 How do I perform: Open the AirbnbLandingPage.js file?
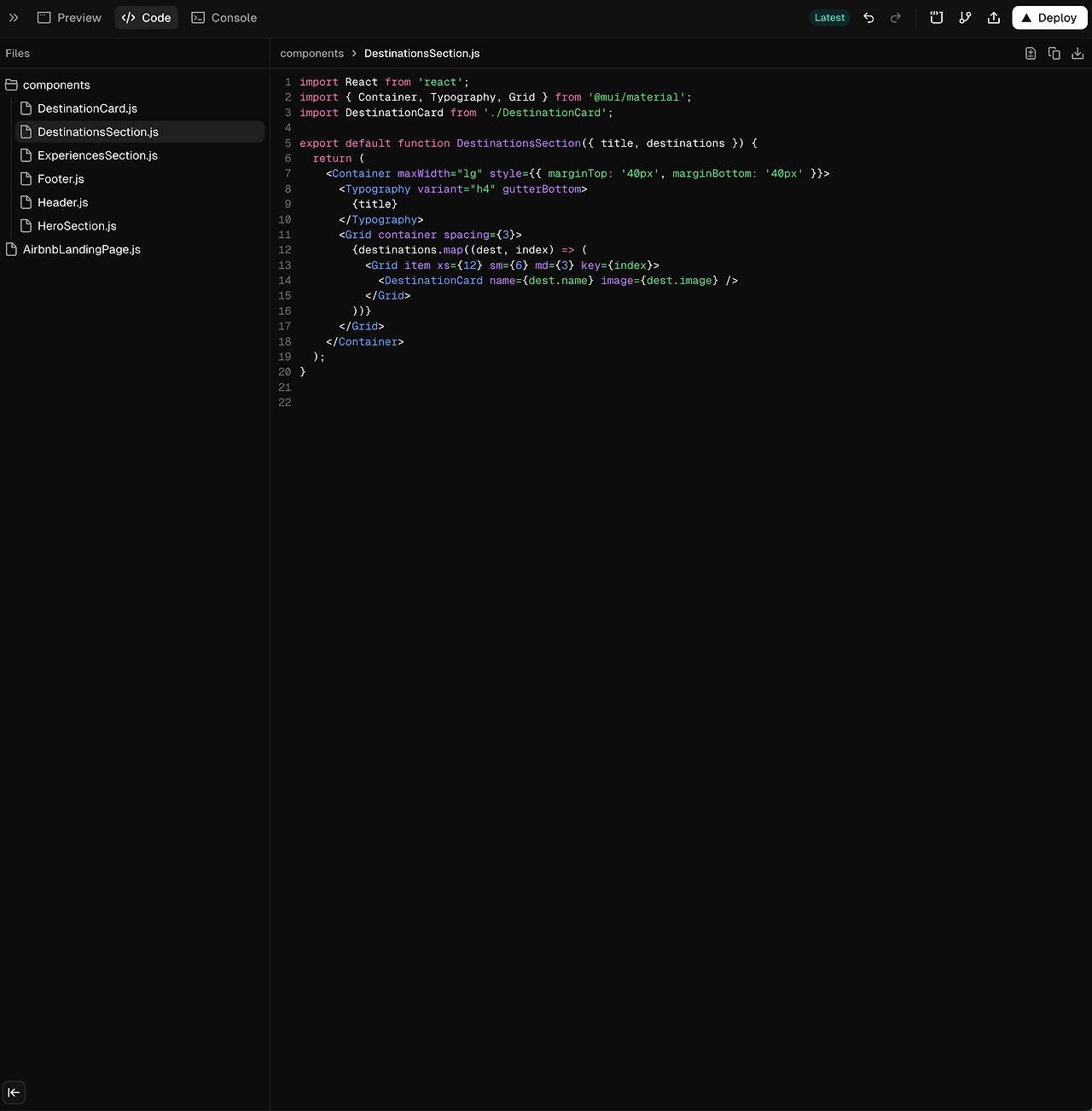point(81,249)
